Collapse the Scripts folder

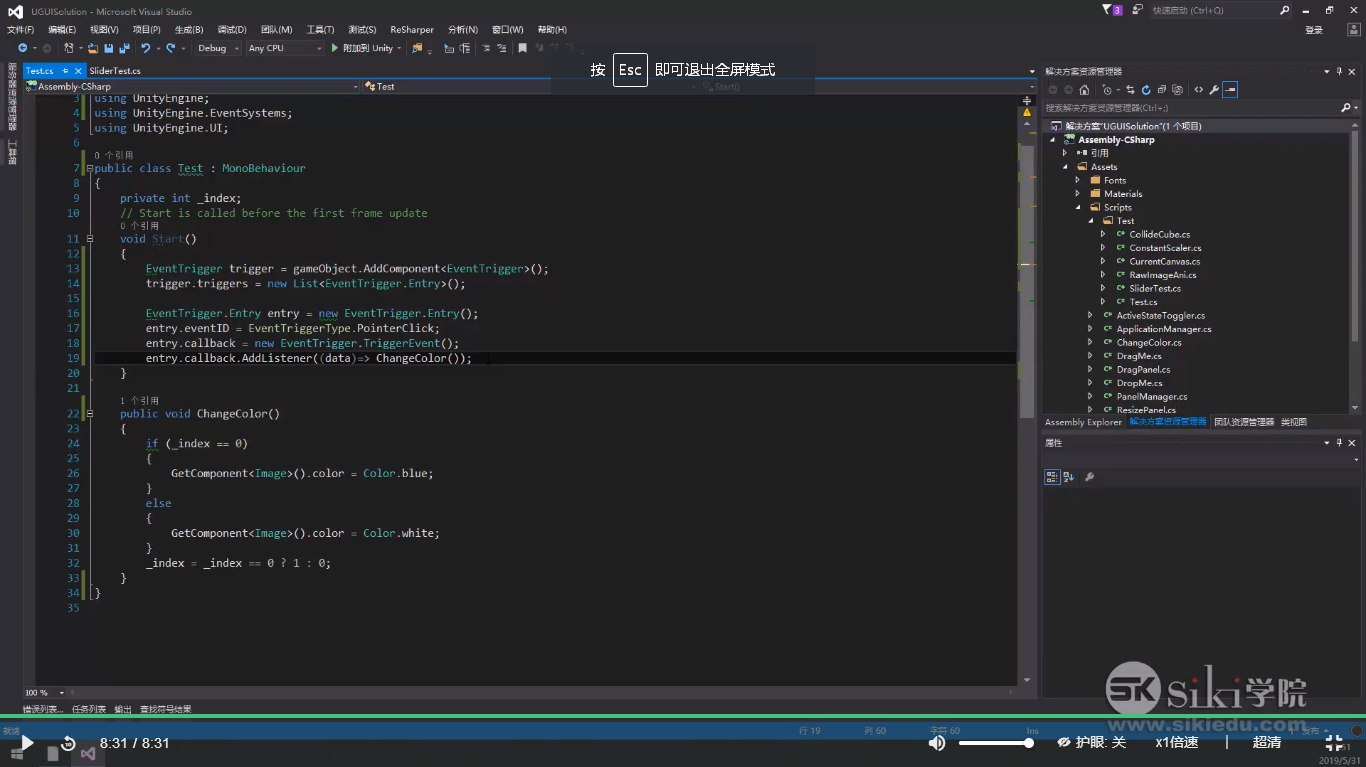(1078, 208)
